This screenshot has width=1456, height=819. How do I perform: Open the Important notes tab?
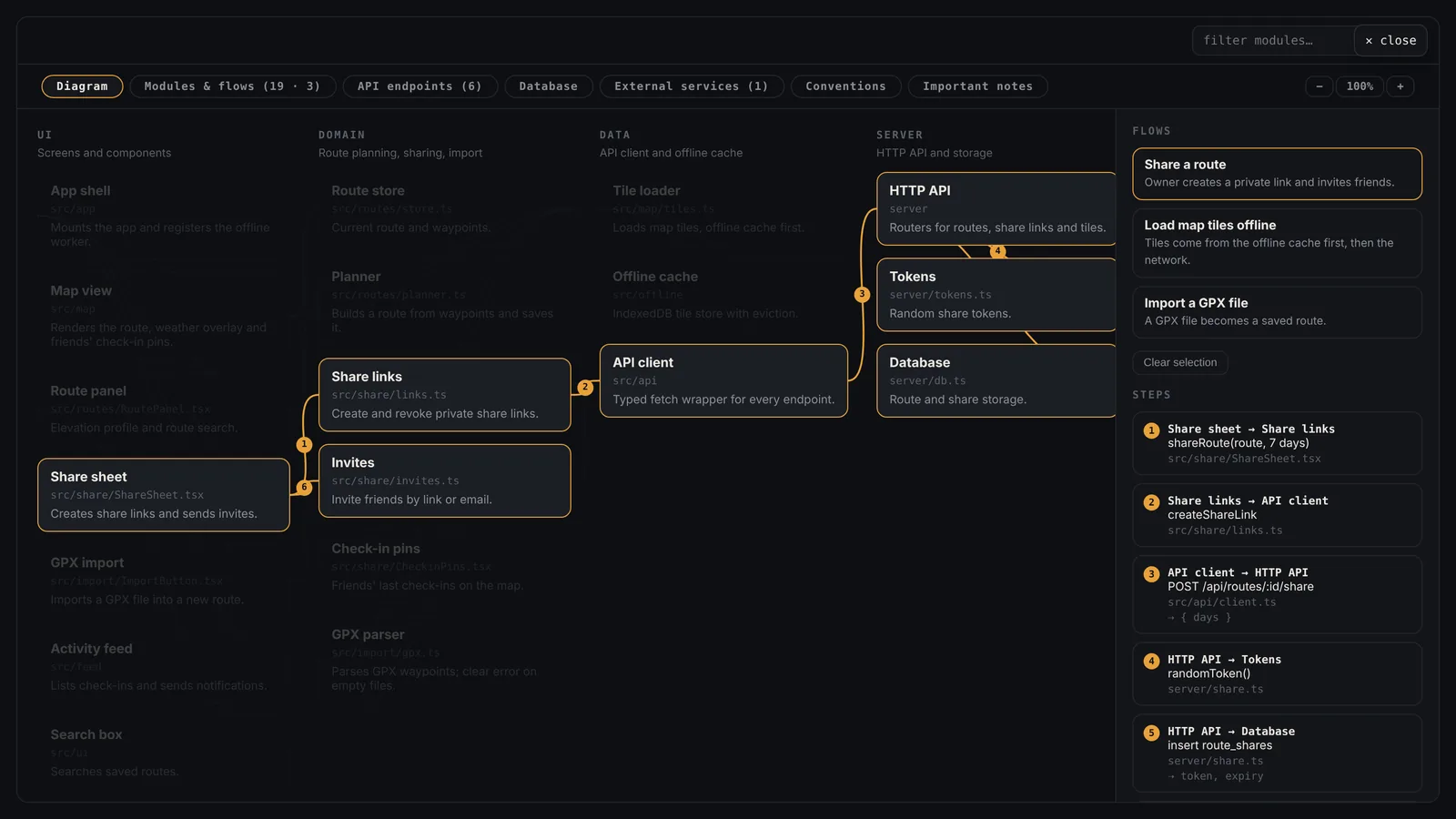(977, 86)
